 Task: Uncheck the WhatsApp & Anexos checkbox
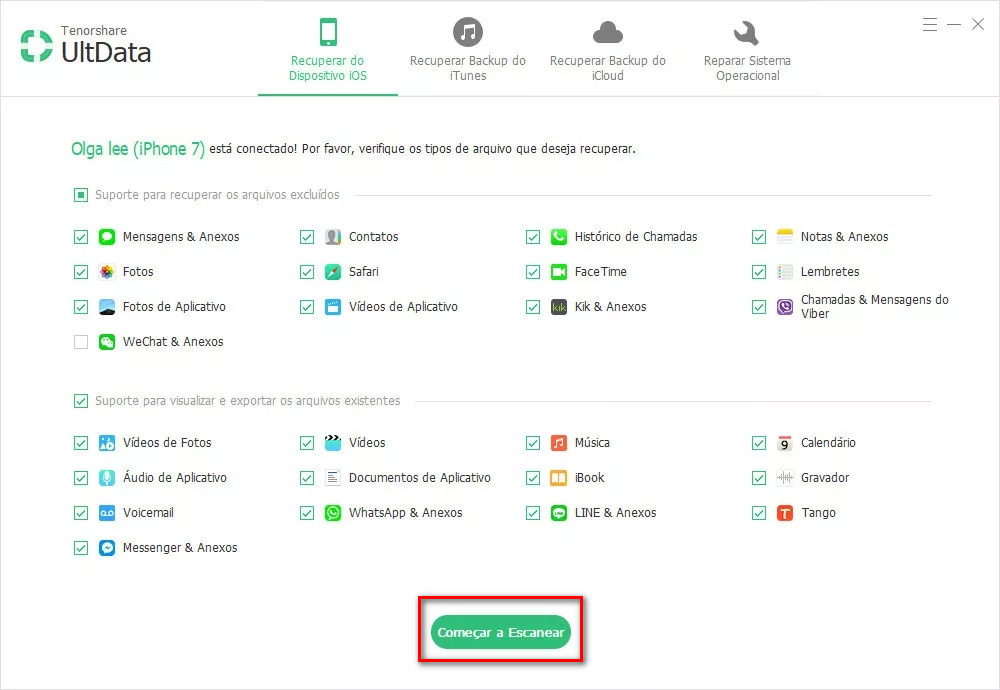[307, 513]
